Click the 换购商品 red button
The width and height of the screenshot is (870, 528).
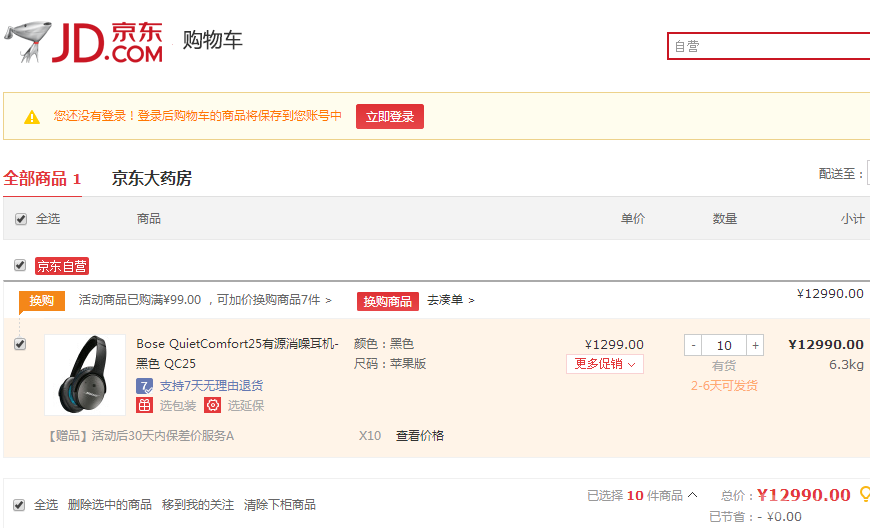388,301
